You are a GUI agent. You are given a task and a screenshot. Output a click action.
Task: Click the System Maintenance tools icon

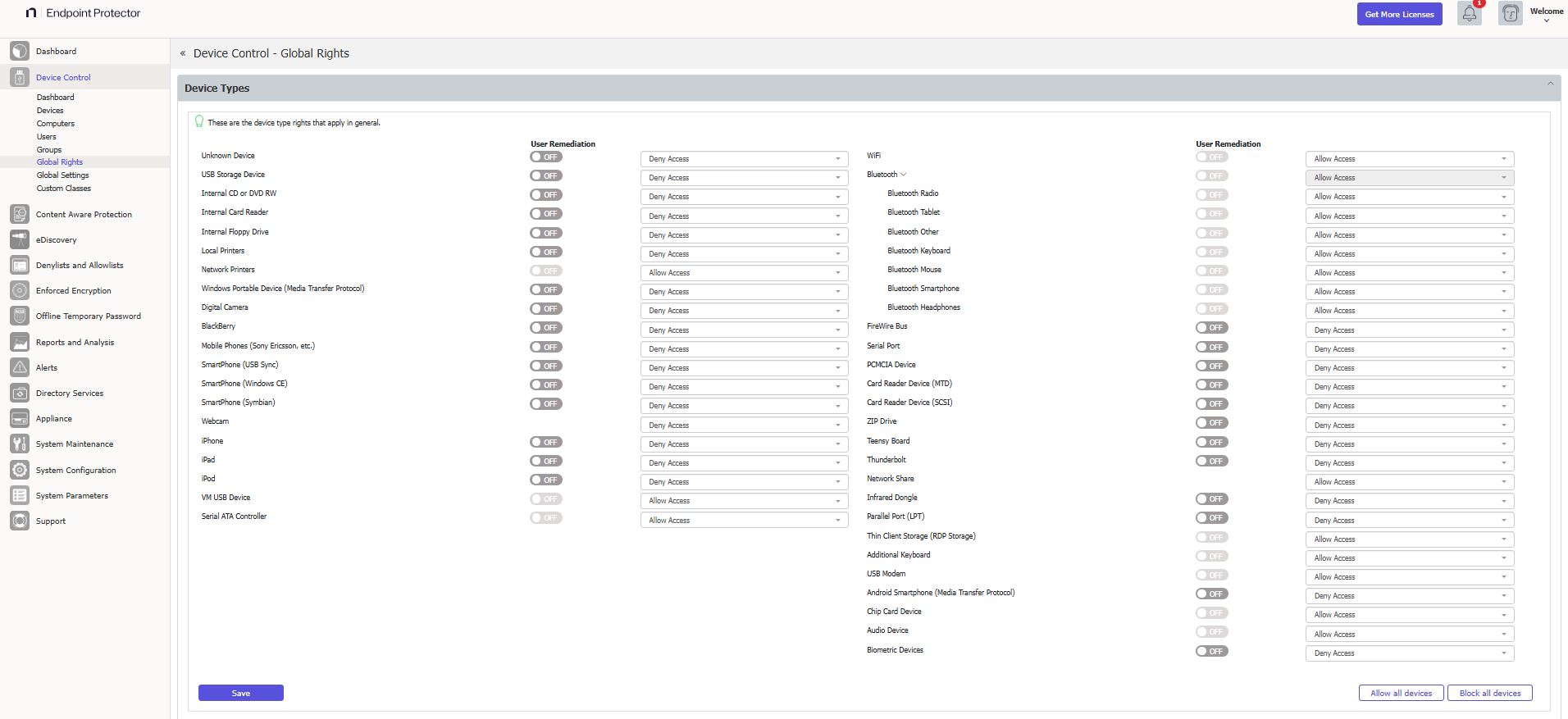pyautogui.click(x=20, y=444)
